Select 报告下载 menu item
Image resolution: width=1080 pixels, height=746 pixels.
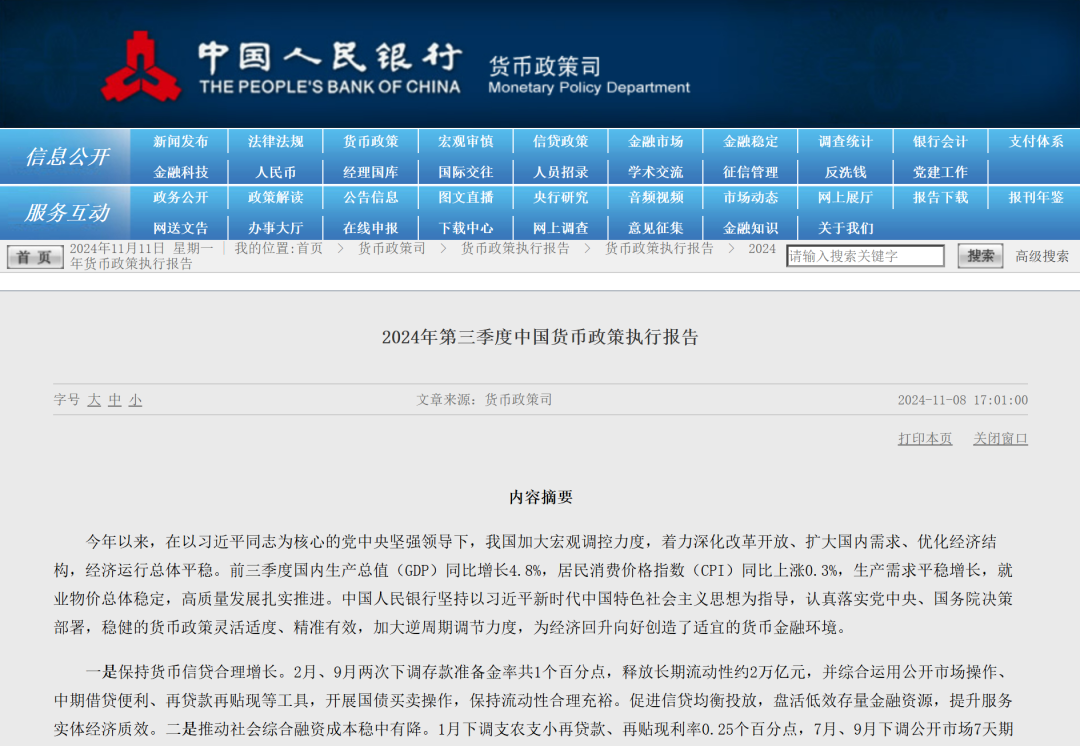pyautogui.click(x=941, y=197)
